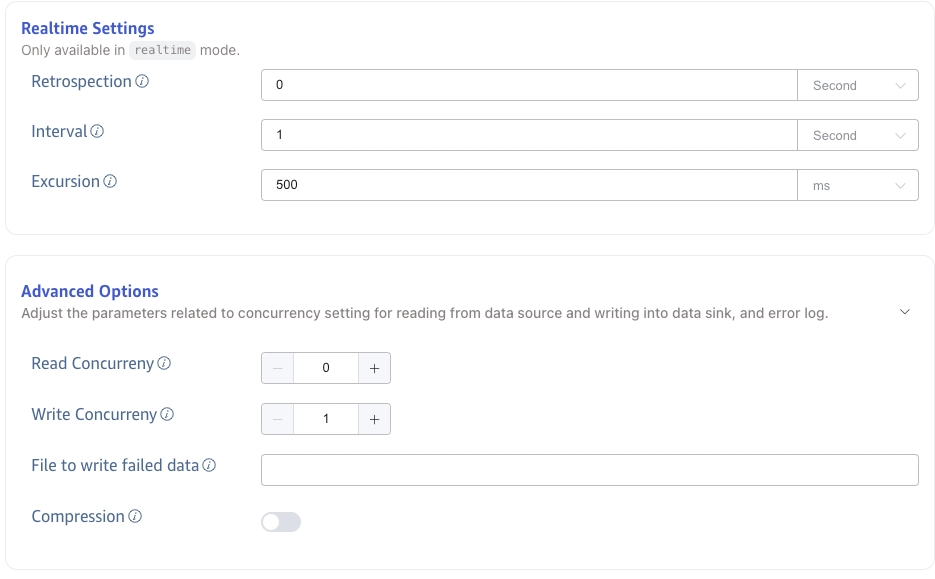Decrease Write Concurreny with minus button

click(278, 419)
